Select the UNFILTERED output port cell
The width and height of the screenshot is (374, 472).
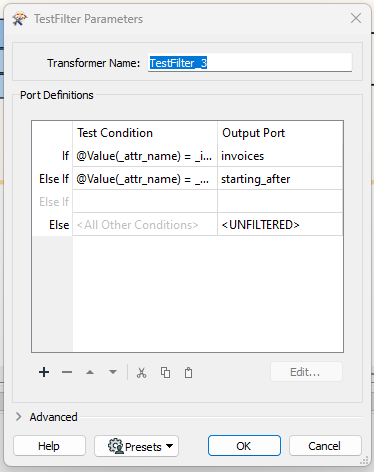point(280,225)
